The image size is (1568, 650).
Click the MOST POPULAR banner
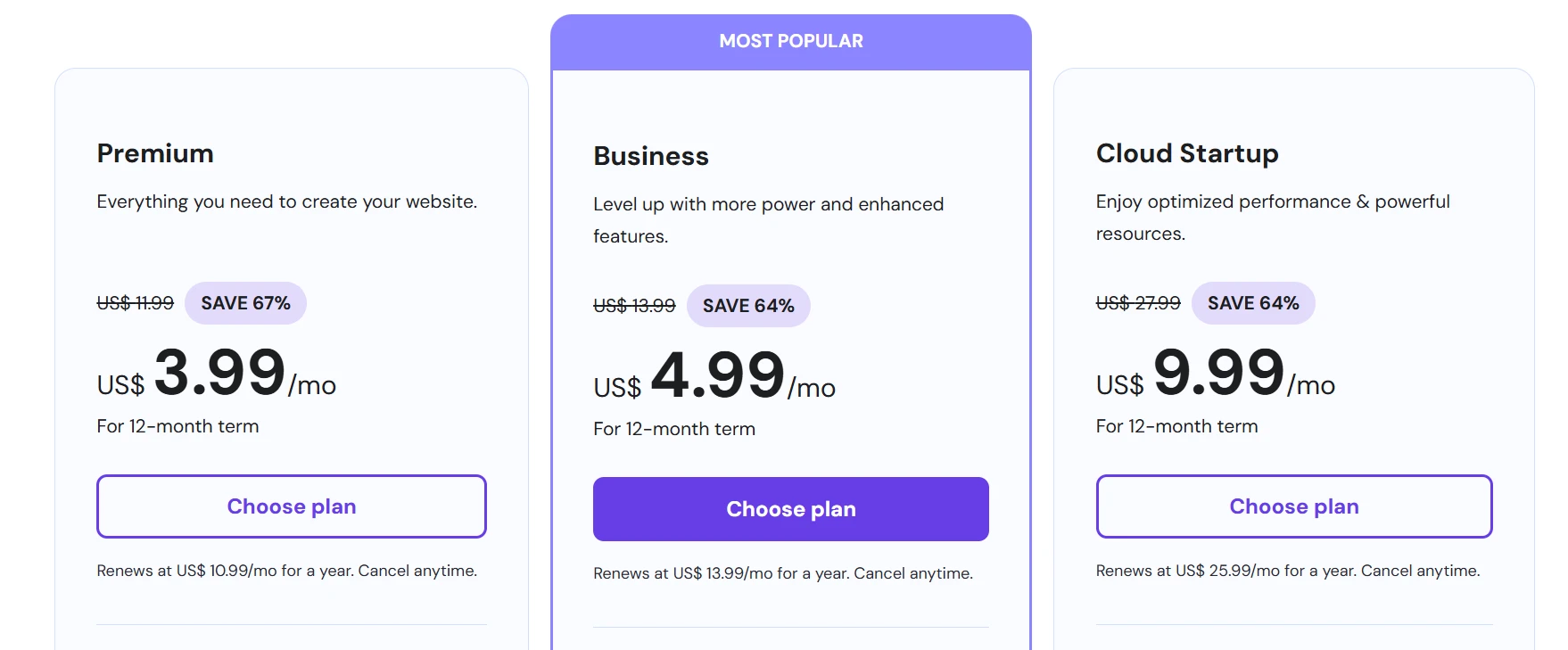coord(790,41)
